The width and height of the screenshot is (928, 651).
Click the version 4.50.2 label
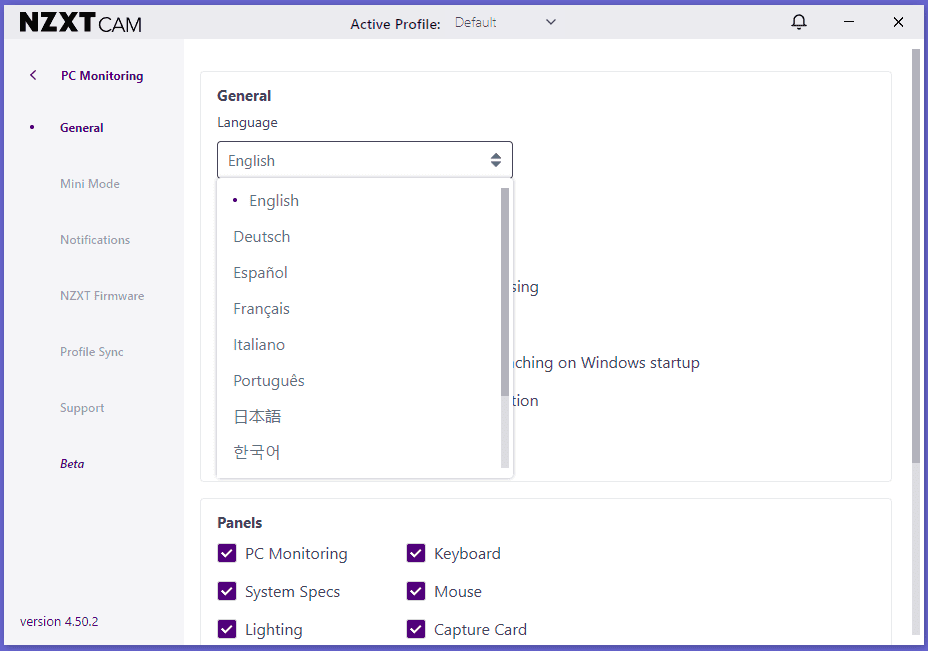59,621
